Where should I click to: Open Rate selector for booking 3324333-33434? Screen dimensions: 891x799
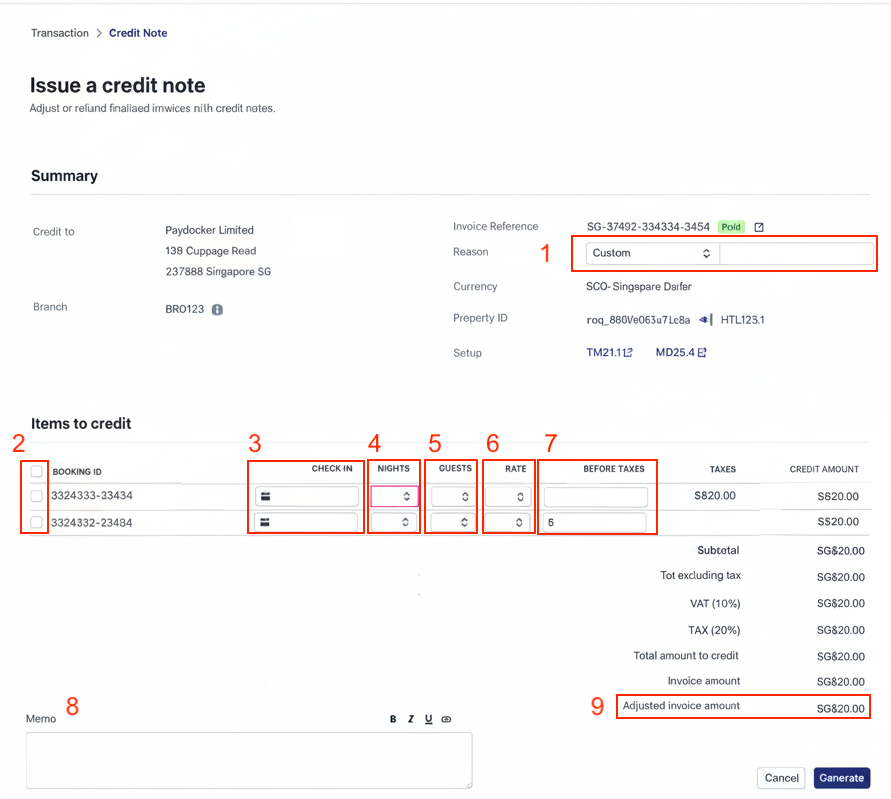tap(508, 496)
